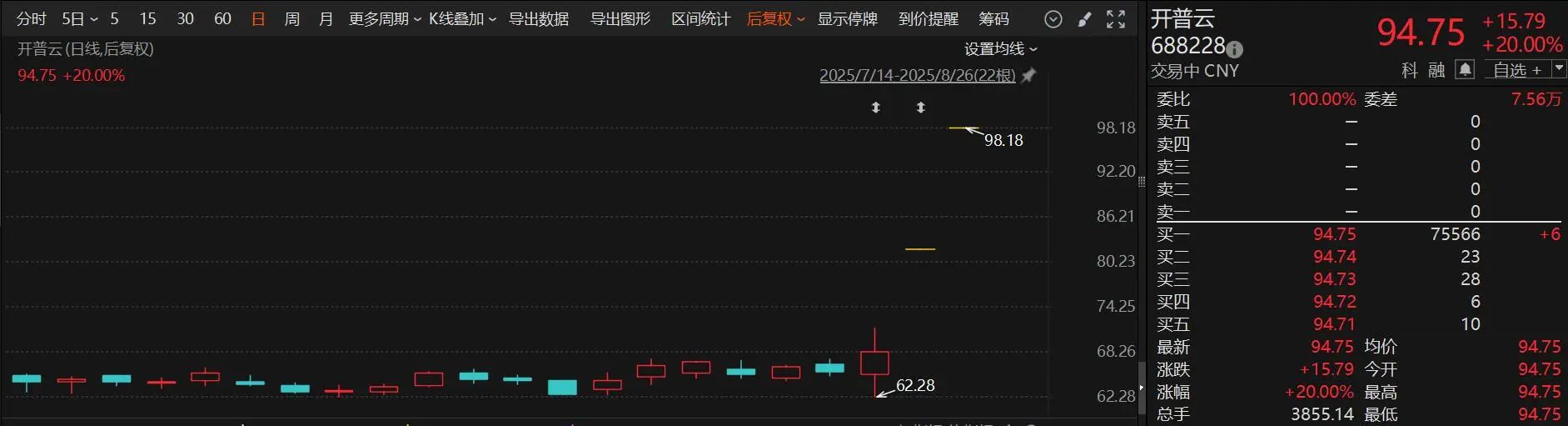Add stock via 自选 + button
The width and height of the screenshot is (1568, 426).
click(1517, 70)
